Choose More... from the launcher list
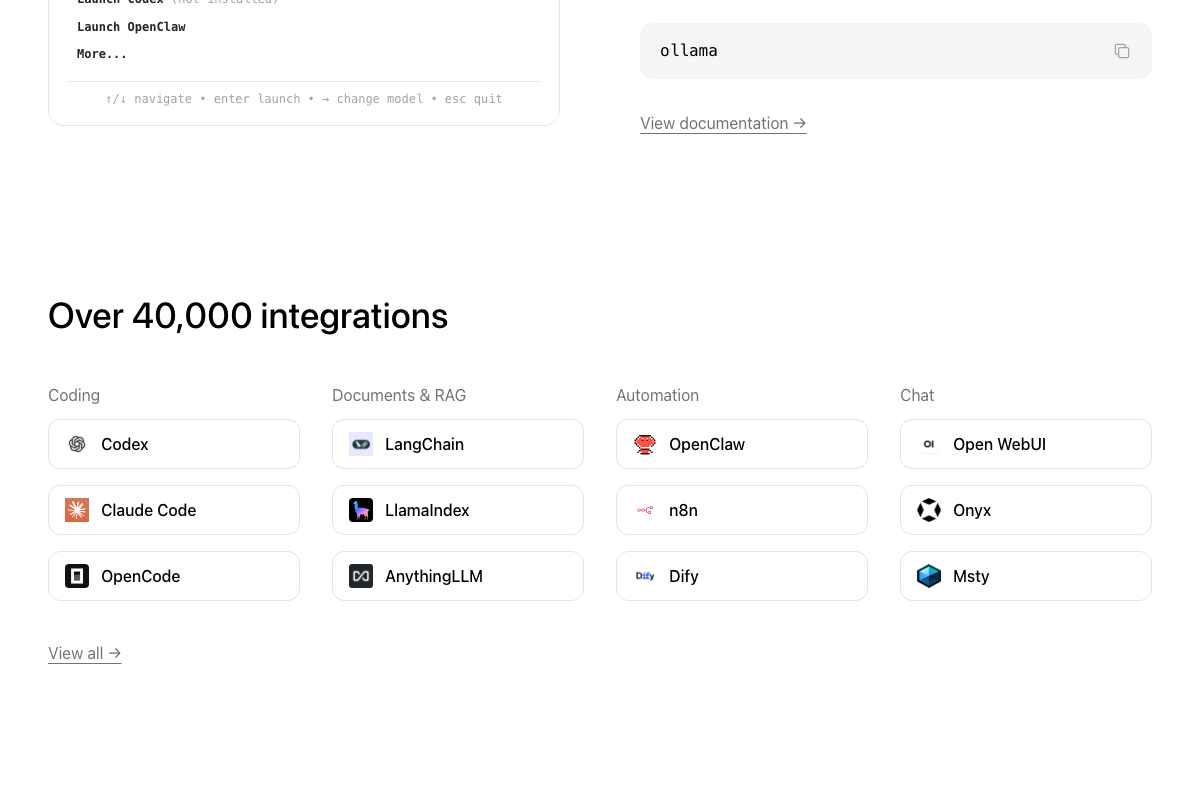1200x800 pixels. coord(102,53)
